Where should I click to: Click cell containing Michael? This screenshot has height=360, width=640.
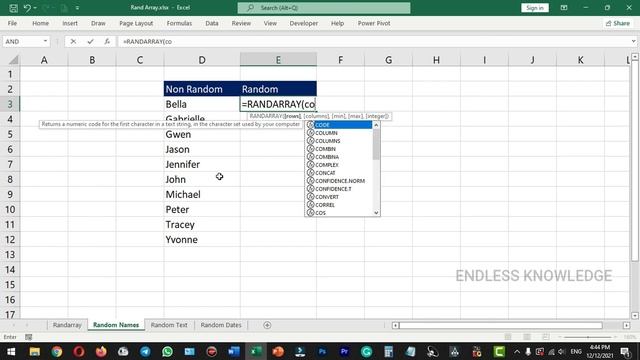(x=202, y=194)
